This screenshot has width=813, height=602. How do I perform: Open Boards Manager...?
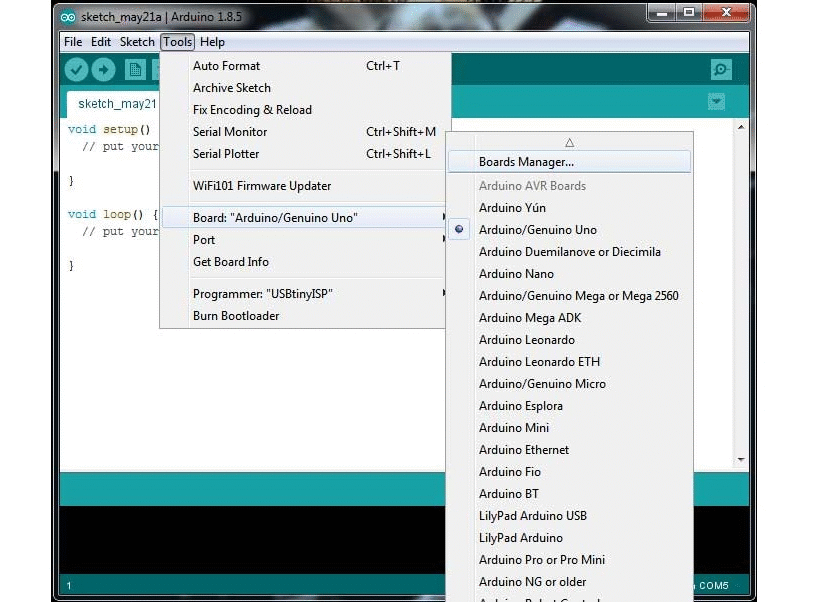[569, 162]
